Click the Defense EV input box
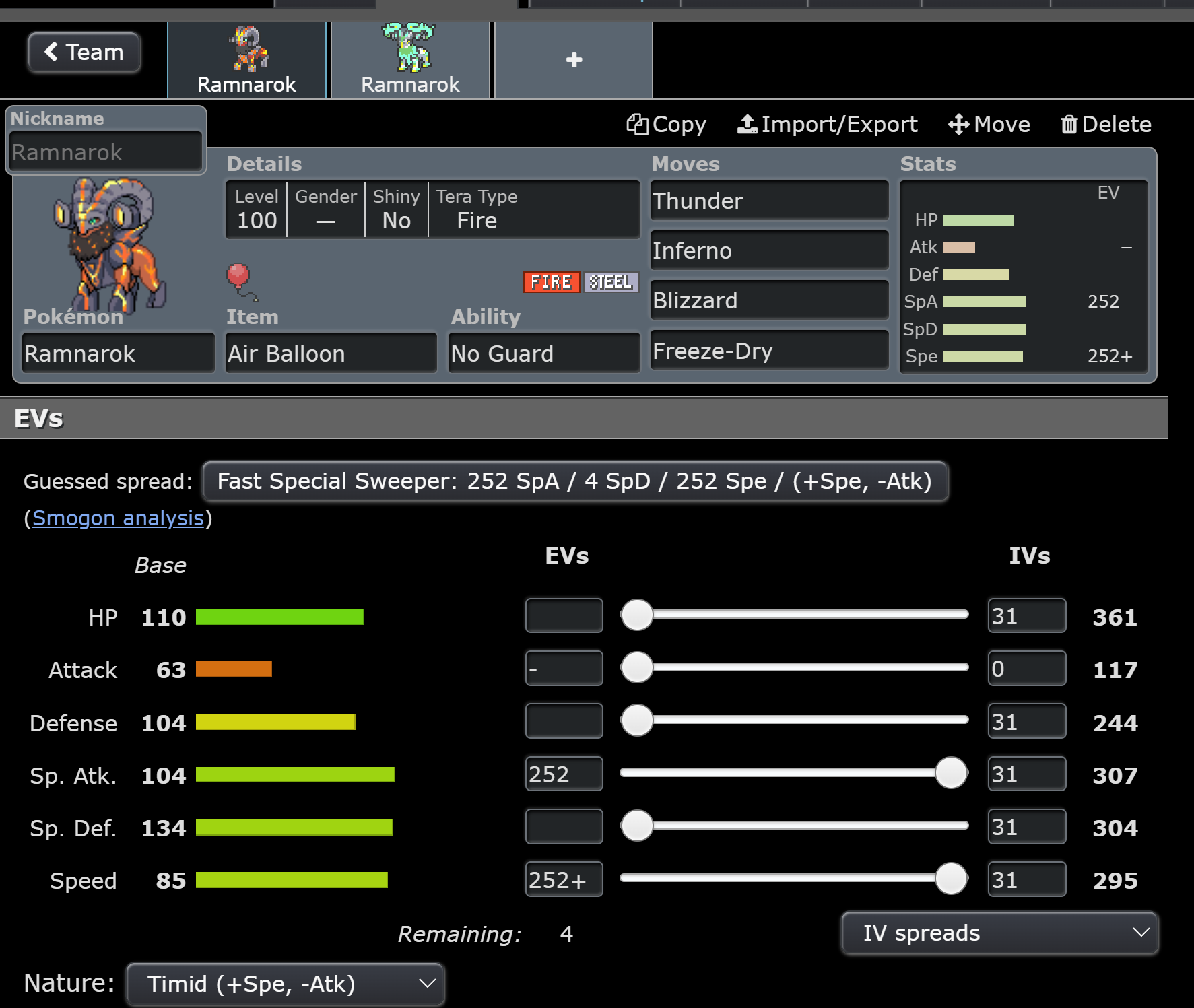 564,720
